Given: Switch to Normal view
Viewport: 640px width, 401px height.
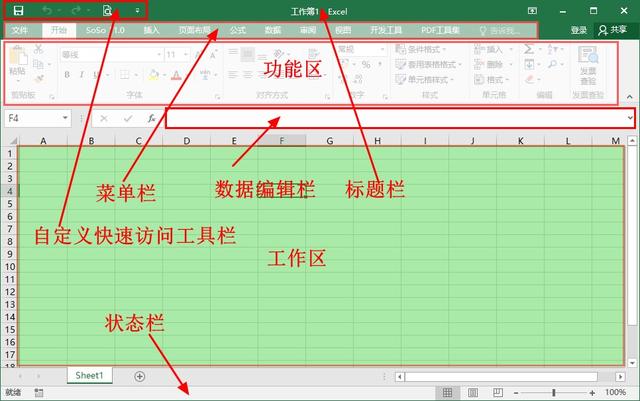Looking at the screenshot, I should [x=447, y=393].
